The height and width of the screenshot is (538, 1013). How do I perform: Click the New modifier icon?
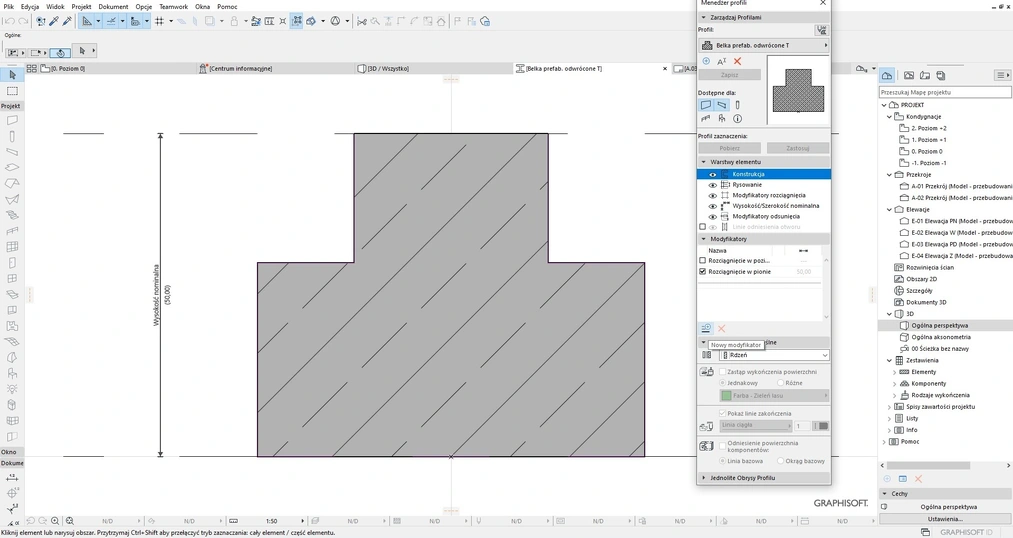pyautogui.click(x=706, y=328)
